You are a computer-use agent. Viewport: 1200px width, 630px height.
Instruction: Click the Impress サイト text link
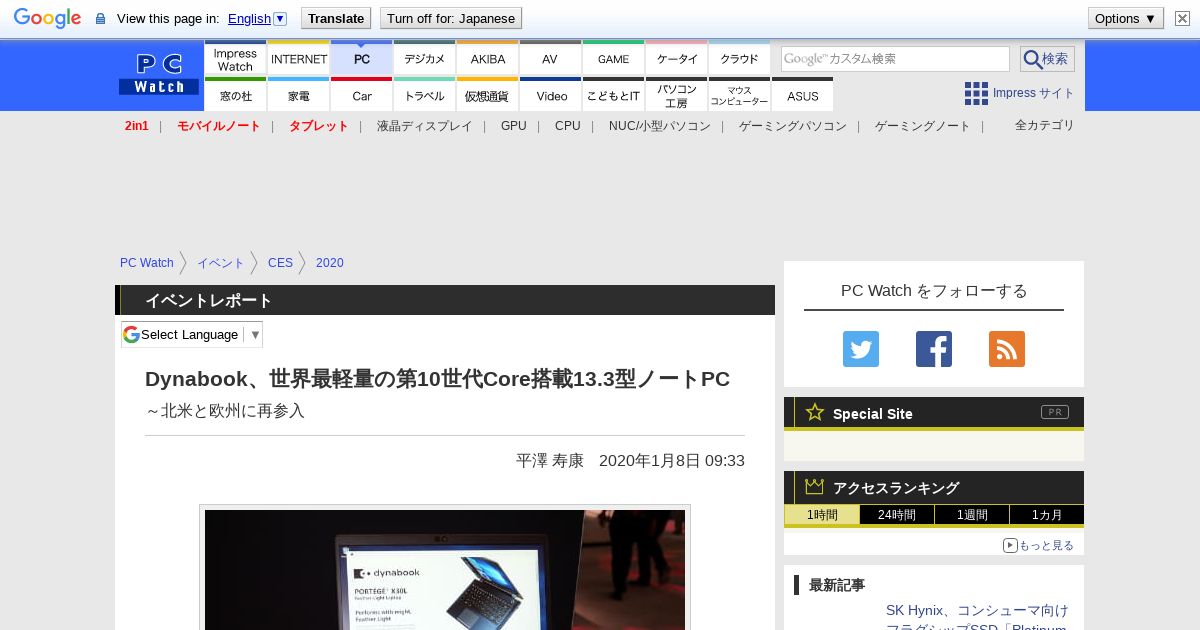[1034, 93]
